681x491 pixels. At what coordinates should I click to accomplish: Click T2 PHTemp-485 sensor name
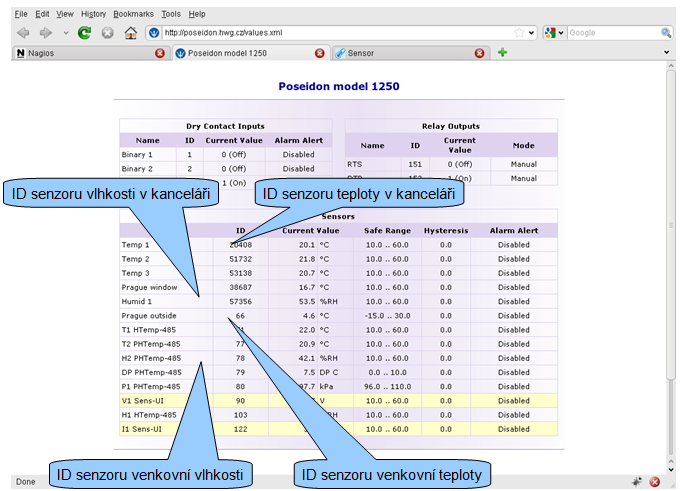(151, 344)
